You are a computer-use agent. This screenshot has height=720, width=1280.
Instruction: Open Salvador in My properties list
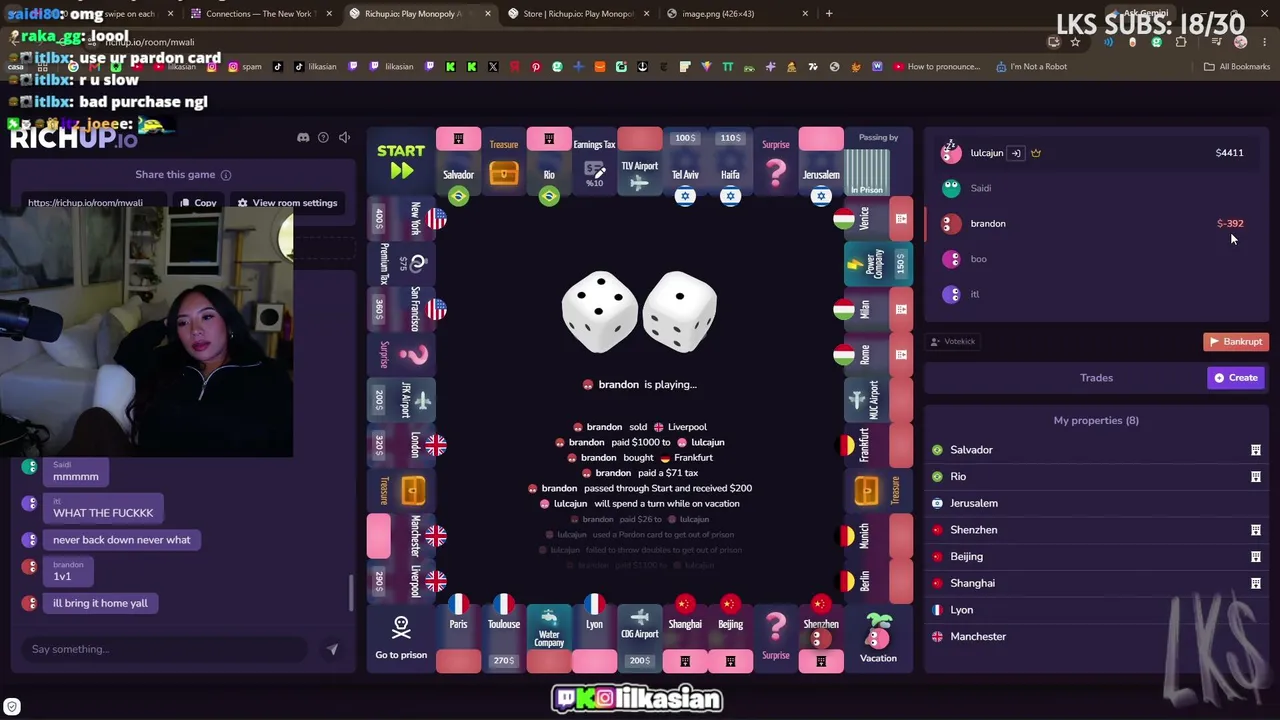1096,450
